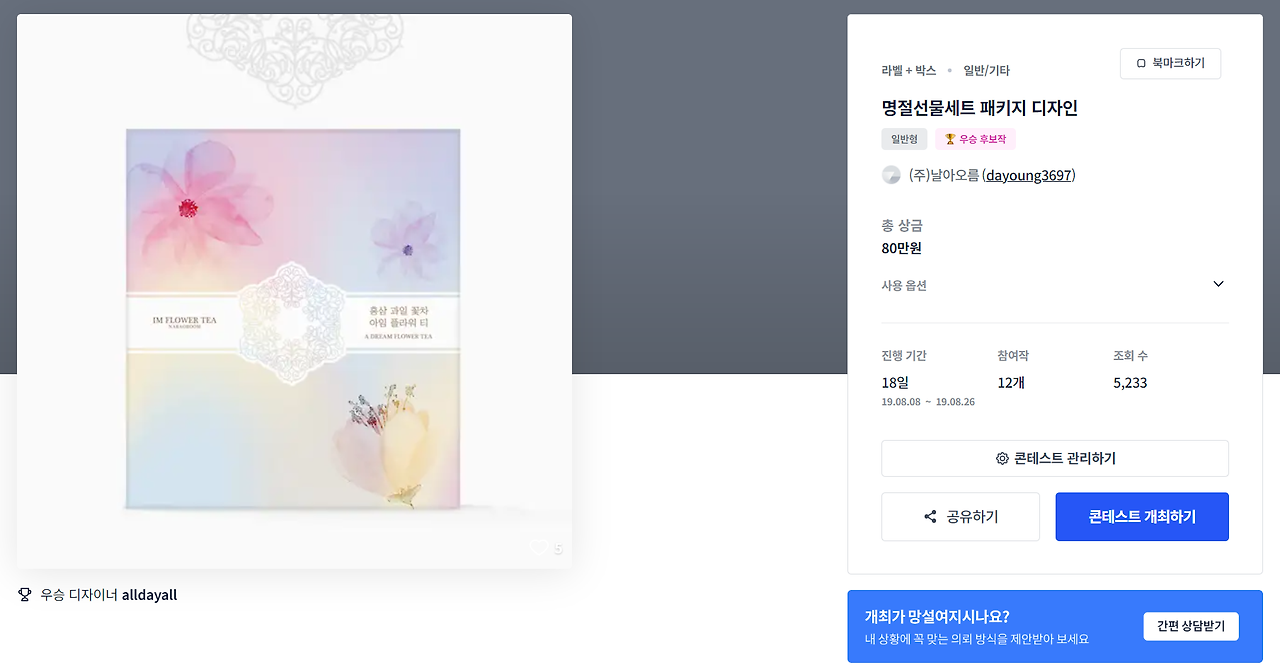Image resolution: width=1280 pixels, height=665 pixels.
Task: Toggle the 북마크하기 bookmark button
Action: [1170, 63]
